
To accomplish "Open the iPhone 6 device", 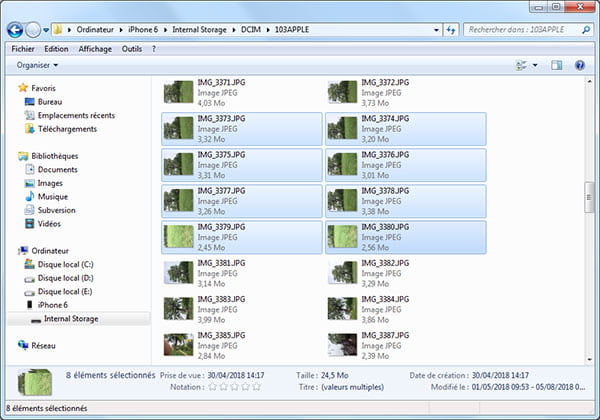I will [x=53, y=304].
